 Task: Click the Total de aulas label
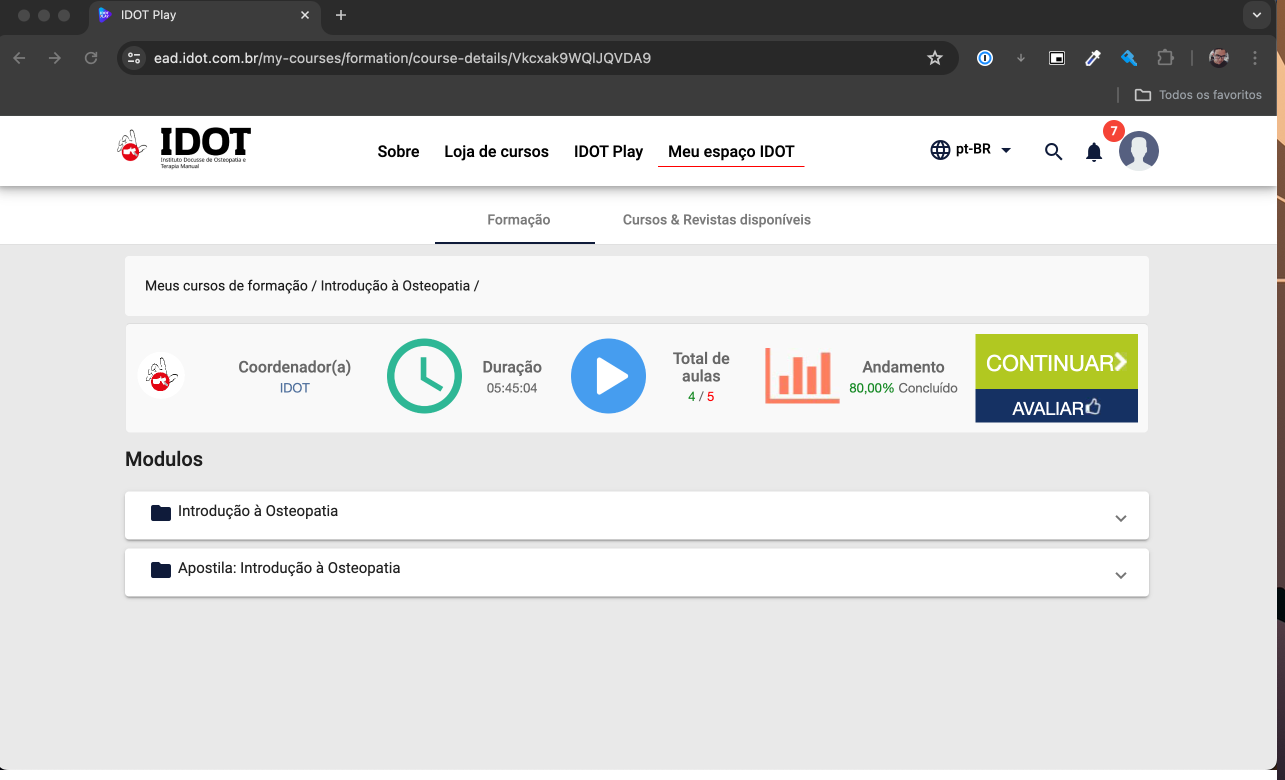coord(701,367)
